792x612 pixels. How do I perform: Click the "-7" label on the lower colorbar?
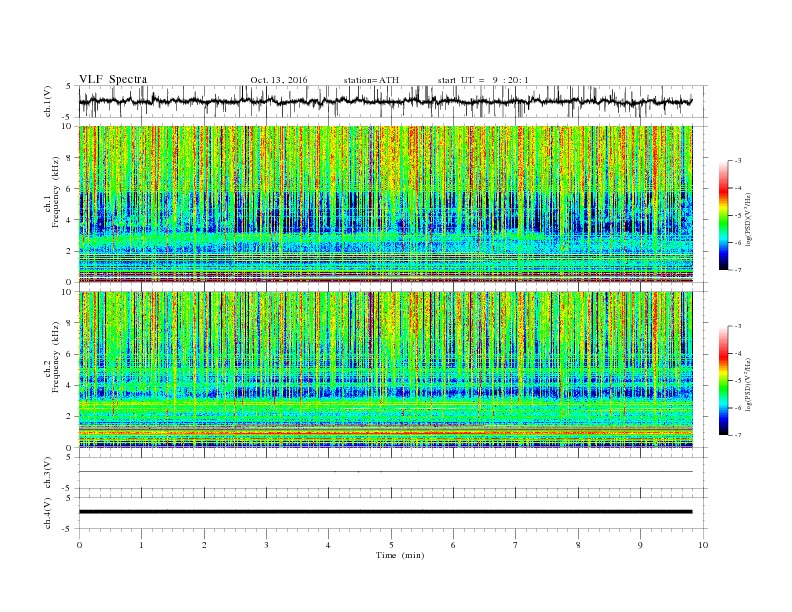pyautogui.click(x=738, y=435)
